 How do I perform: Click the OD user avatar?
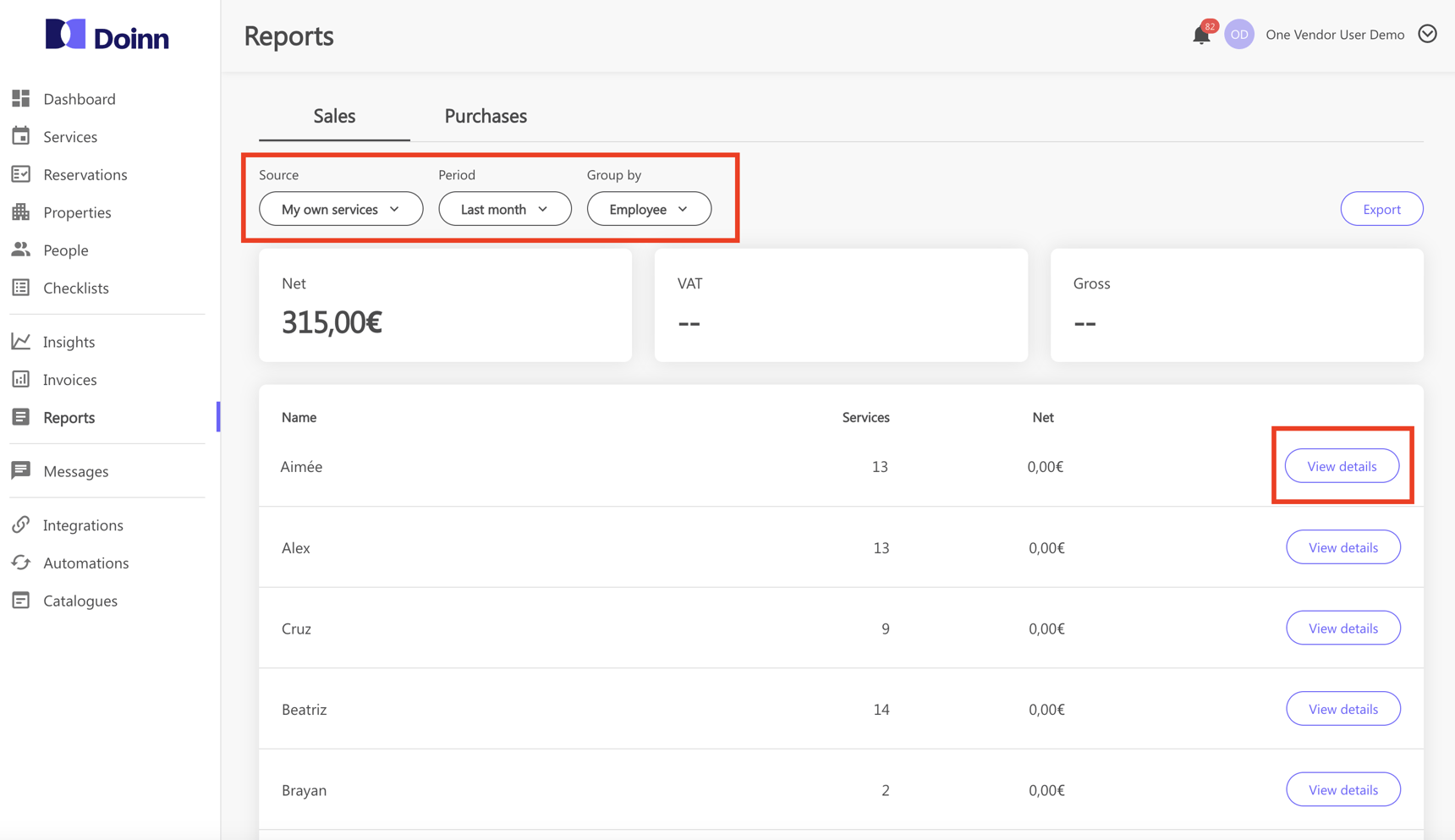1239,34
